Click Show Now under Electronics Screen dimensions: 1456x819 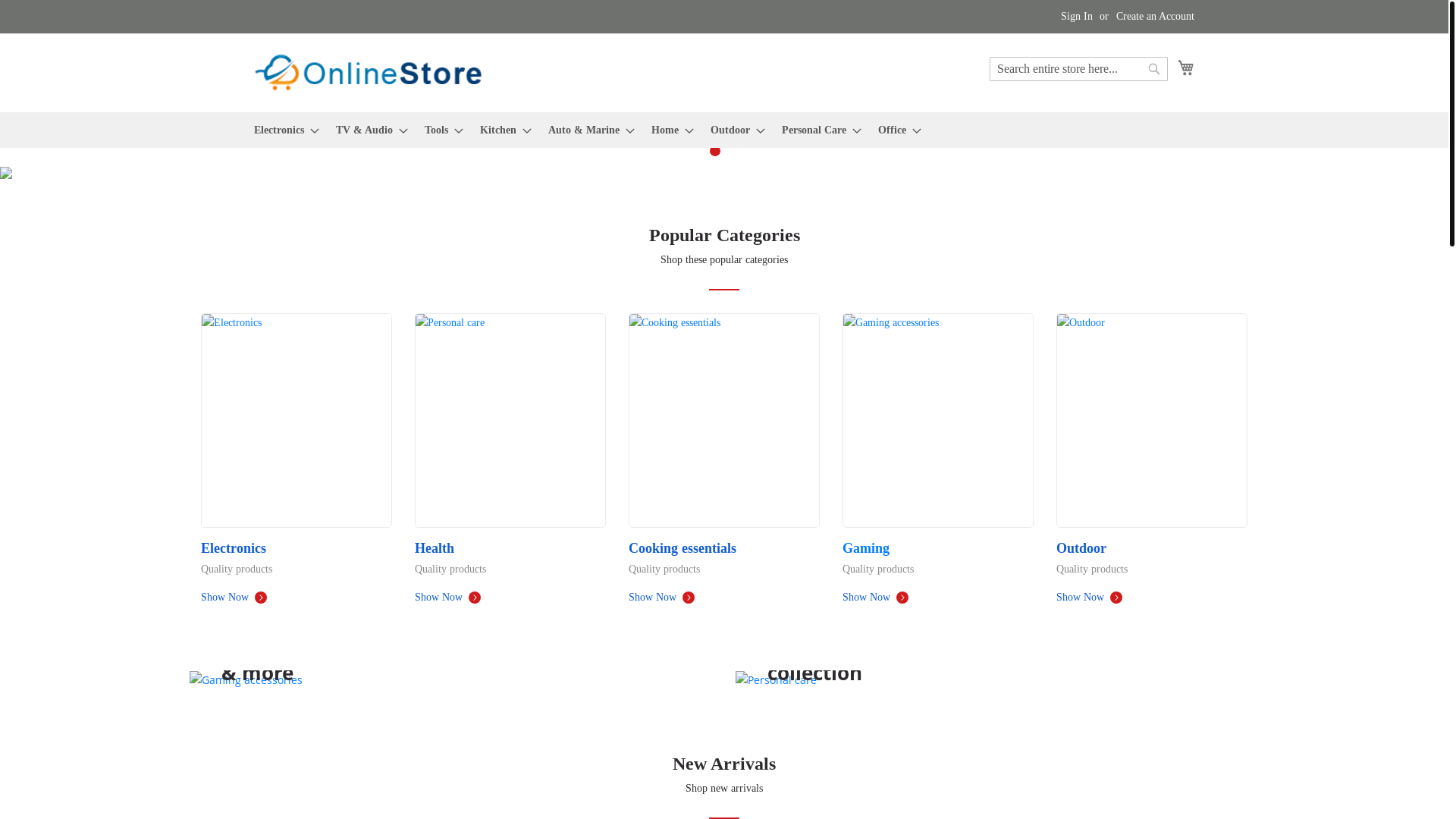[x=224, y=598]
